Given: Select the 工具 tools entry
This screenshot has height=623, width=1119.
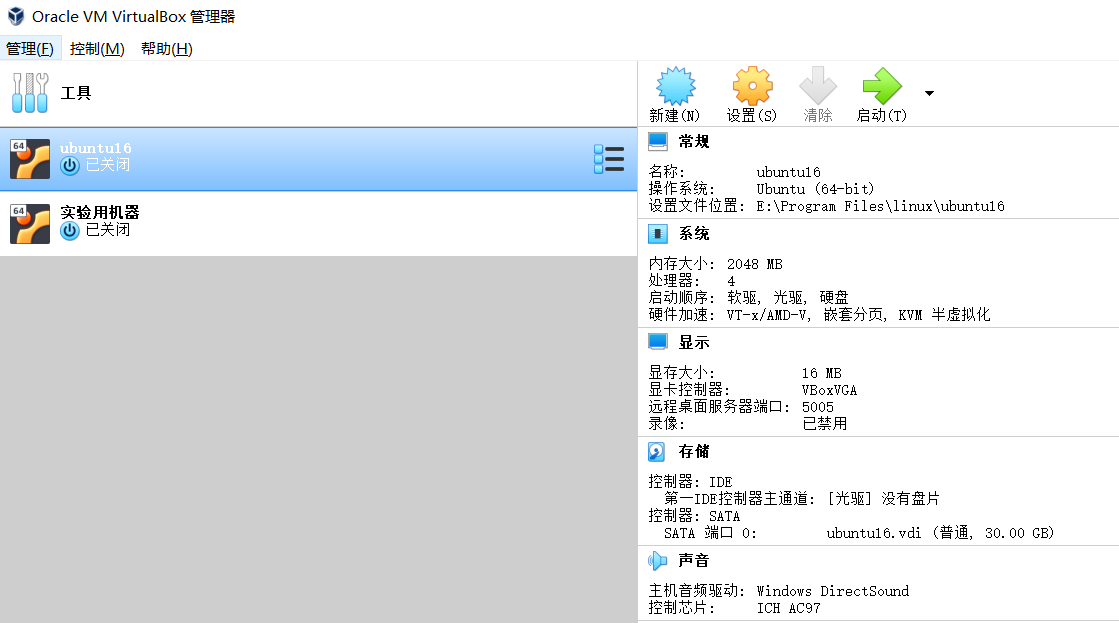Looking at the screenshot, I should point(318,93).
